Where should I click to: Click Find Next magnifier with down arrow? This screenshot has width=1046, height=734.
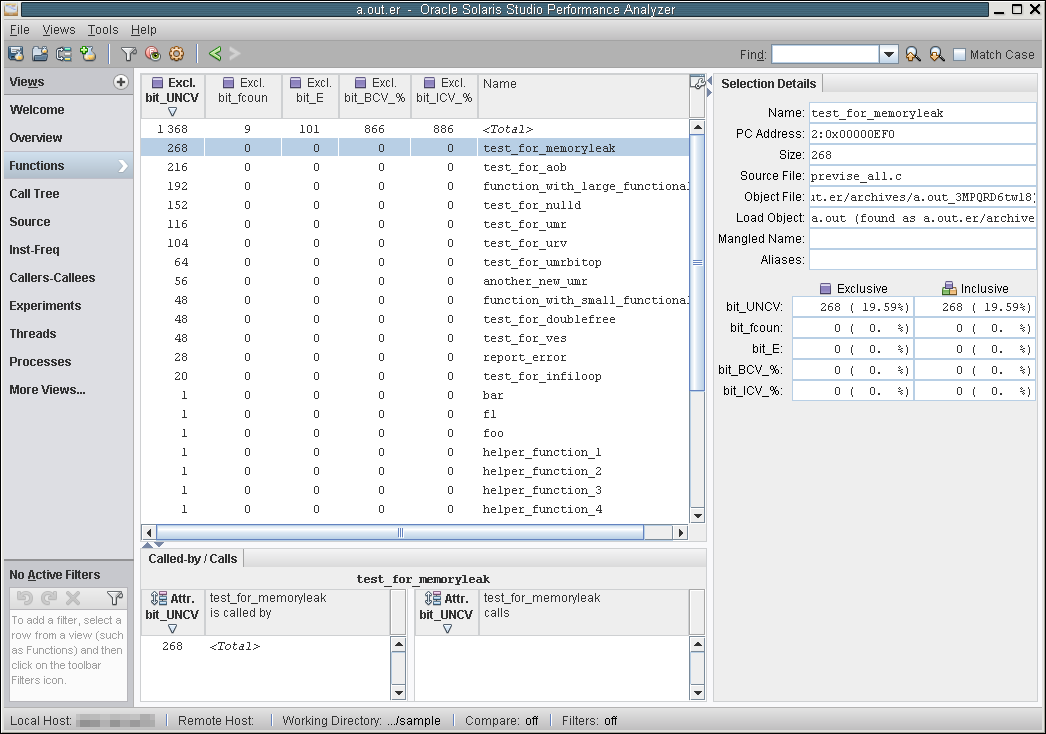[937, 55]
